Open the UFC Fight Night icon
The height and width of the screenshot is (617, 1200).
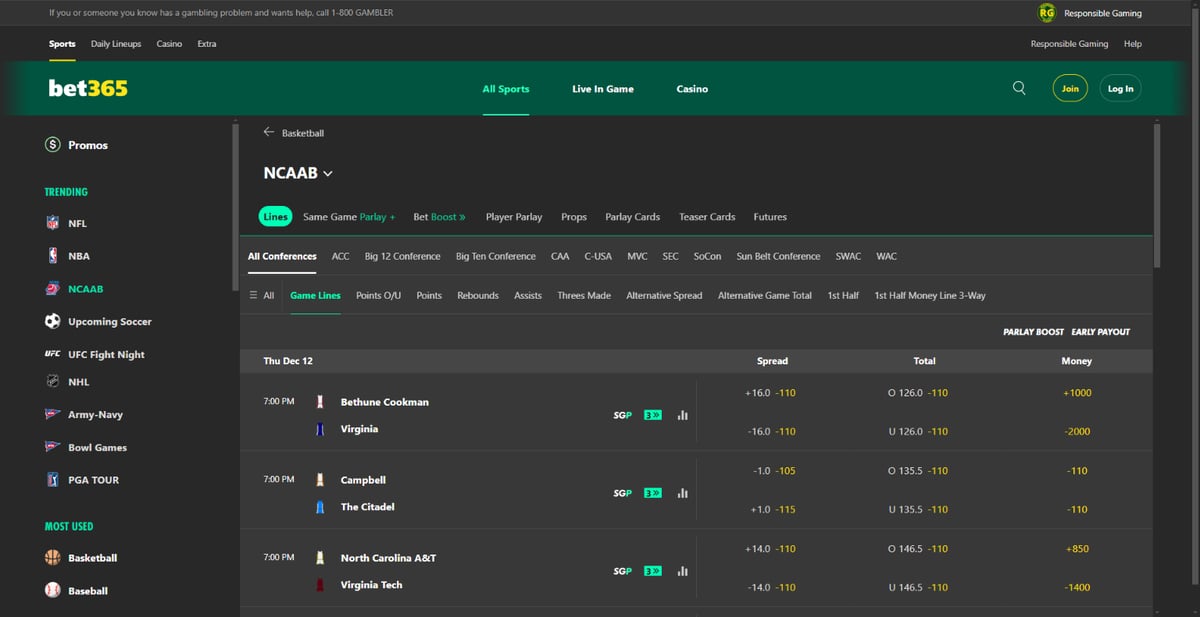click(x=53, y=354)
